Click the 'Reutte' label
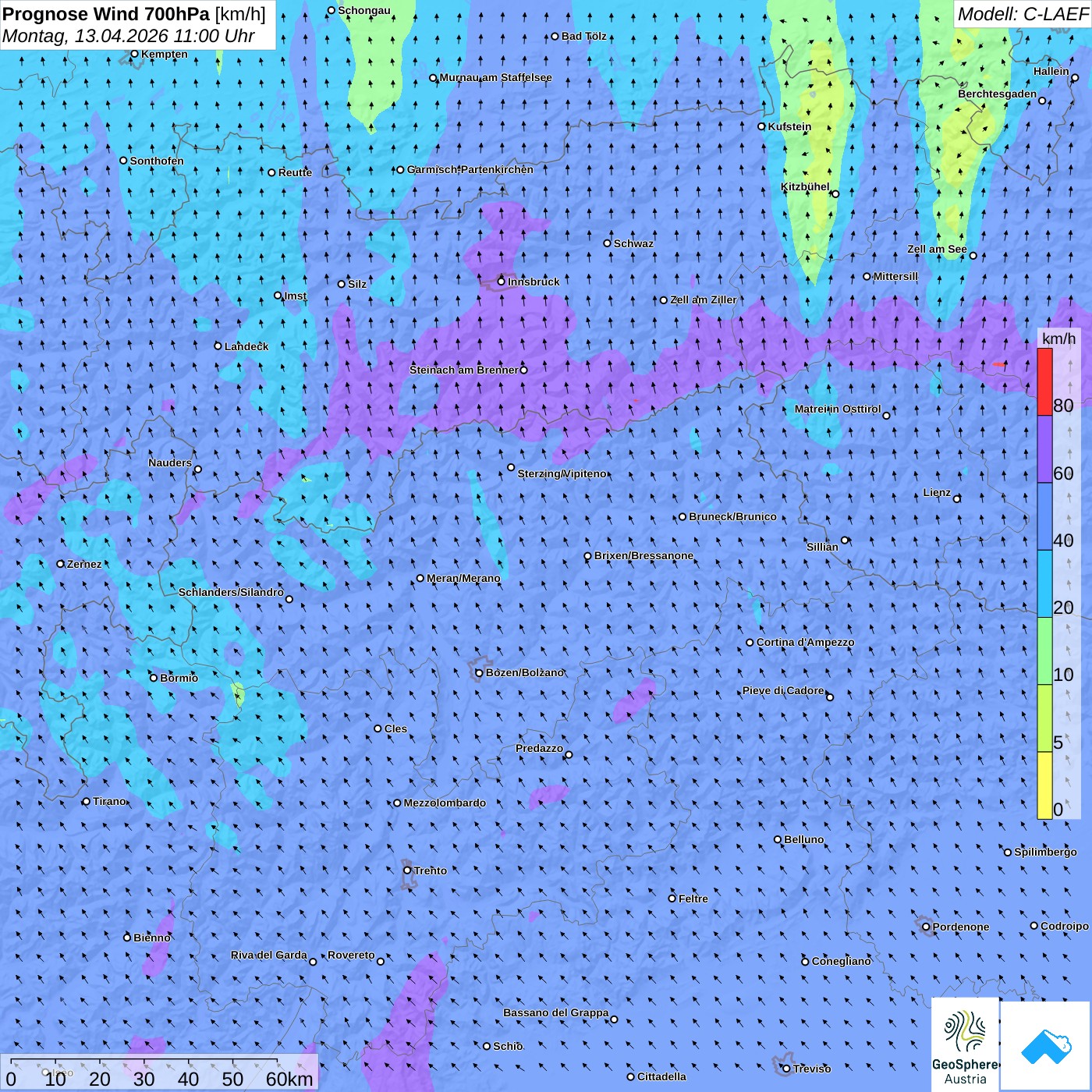The height and width of the screenshot is (1092, 1092). click(x=295, y=172)
